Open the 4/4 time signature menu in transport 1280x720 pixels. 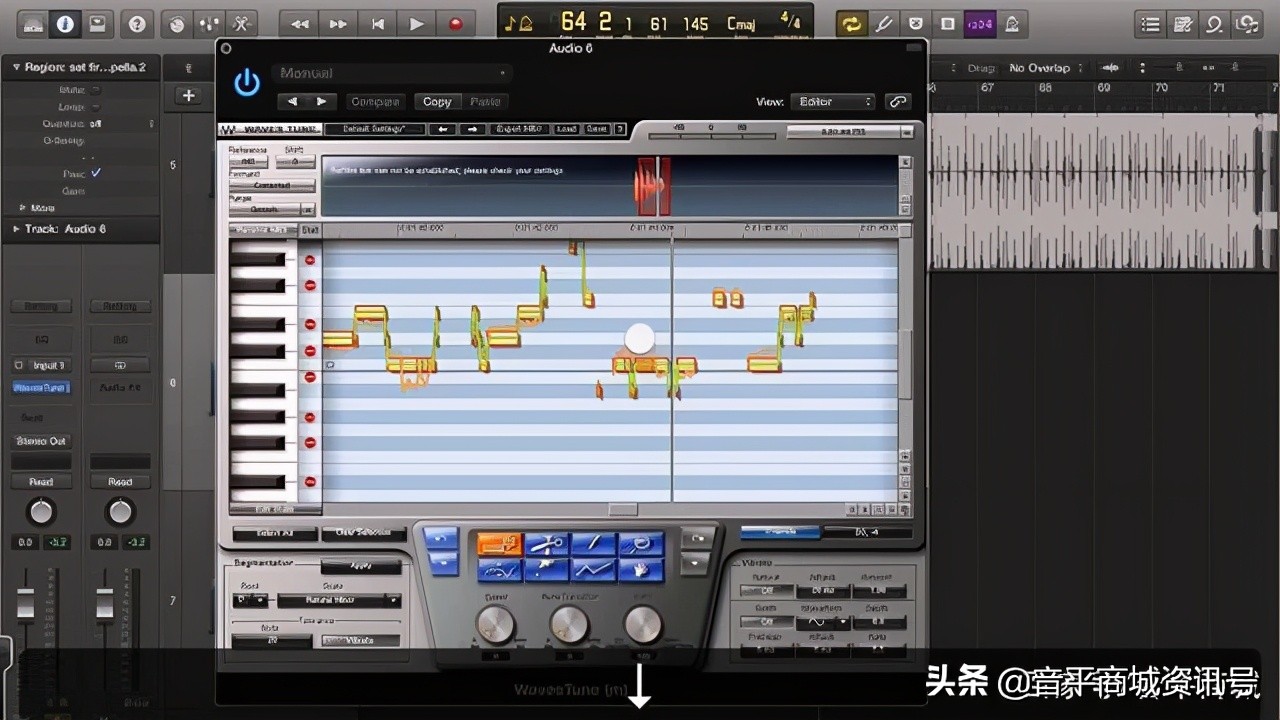[789, 22]
